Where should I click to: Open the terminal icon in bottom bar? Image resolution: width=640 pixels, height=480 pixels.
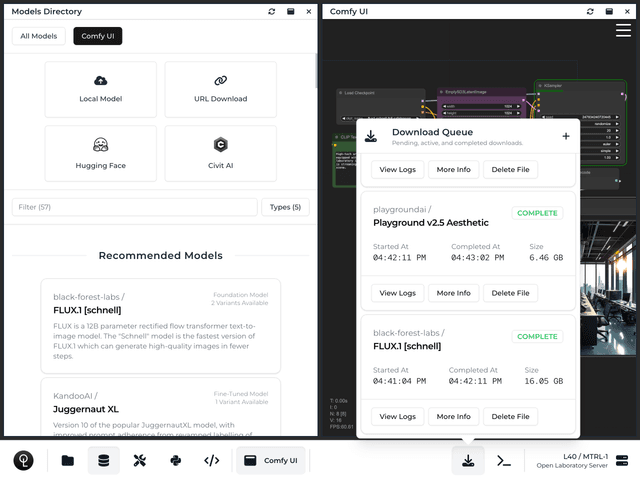tap(505, 461)
